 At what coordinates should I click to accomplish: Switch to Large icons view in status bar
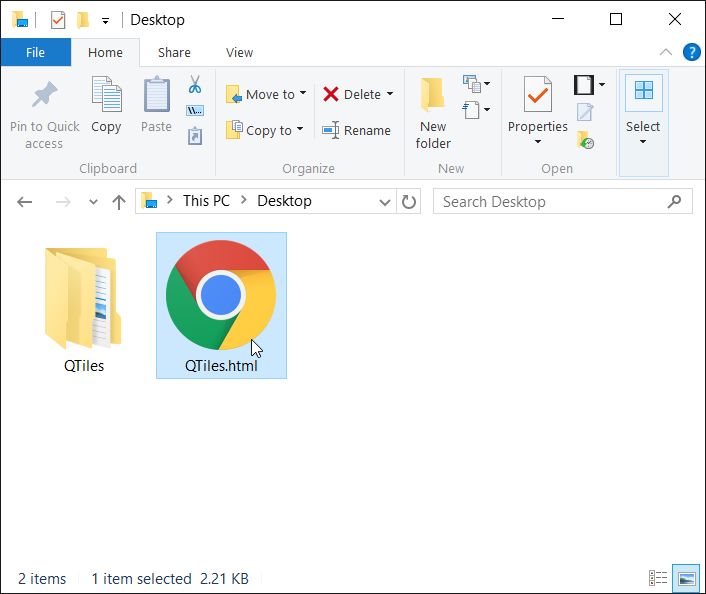pyautogui.click(x=685, y=578)
